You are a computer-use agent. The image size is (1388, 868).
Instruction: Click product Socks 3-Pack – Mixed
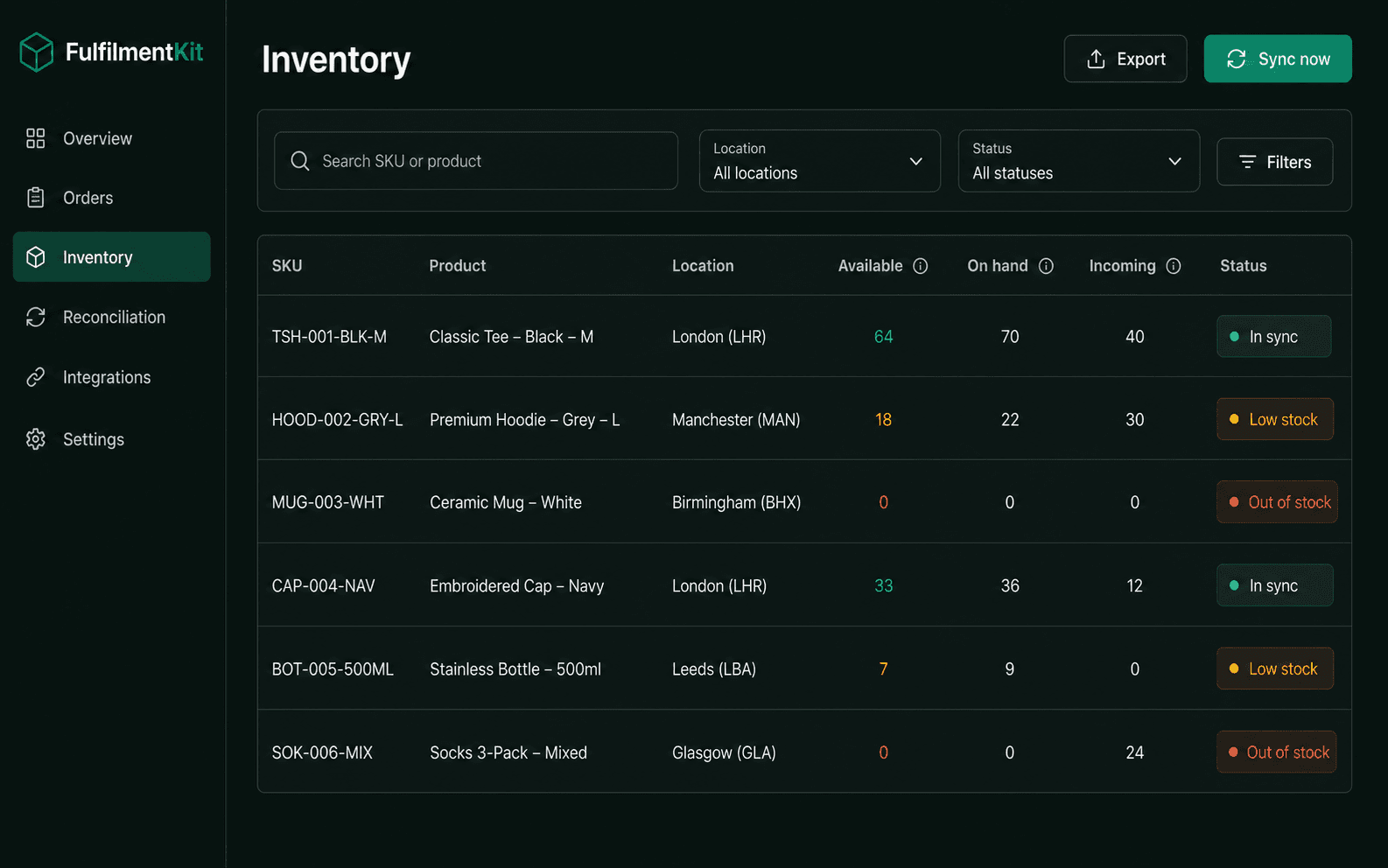coord(508,752)
